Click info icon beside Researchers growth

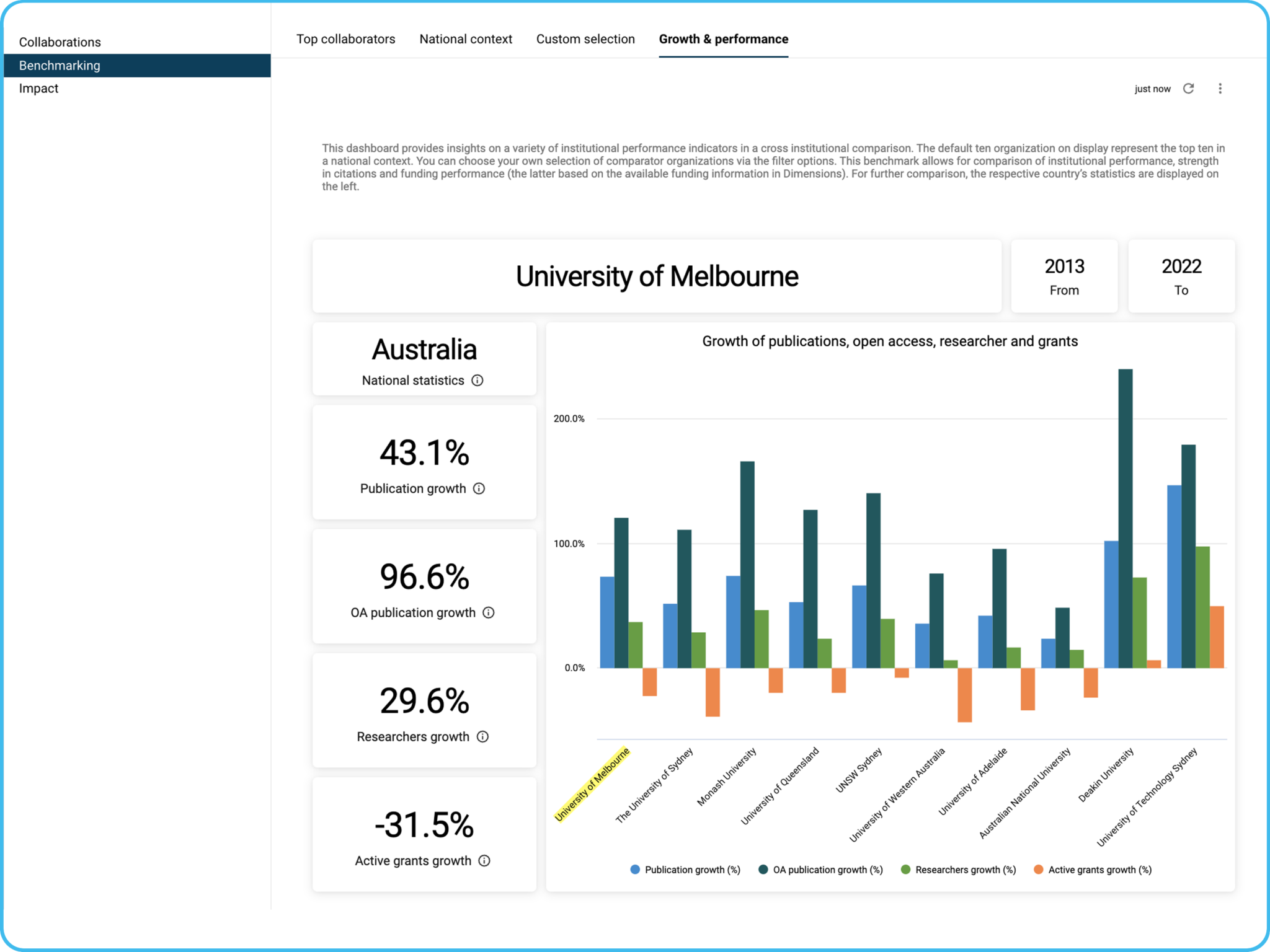483,736
